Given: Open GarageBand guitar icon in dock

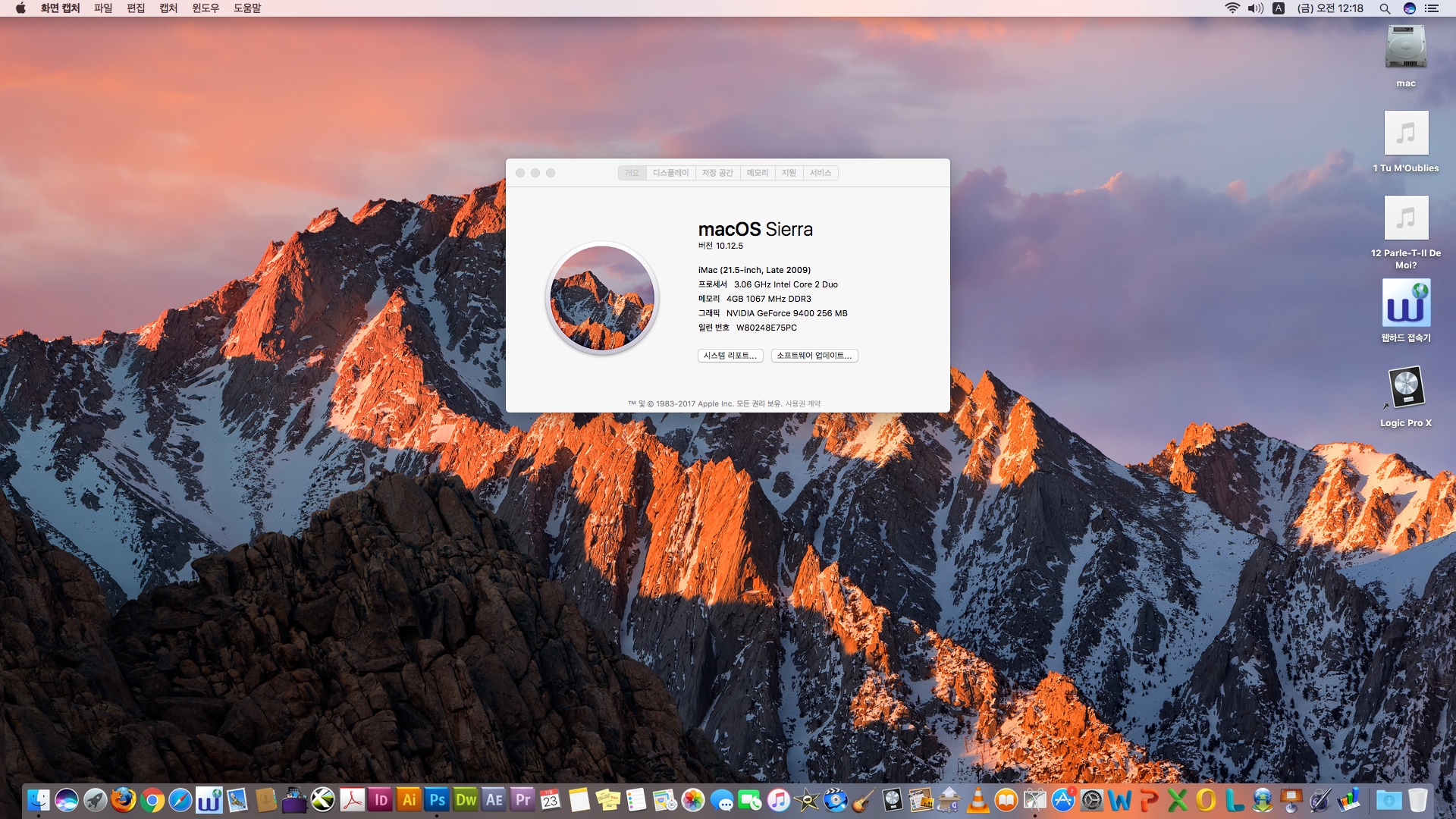Looking at the screenshot, I should click(864, 800).
